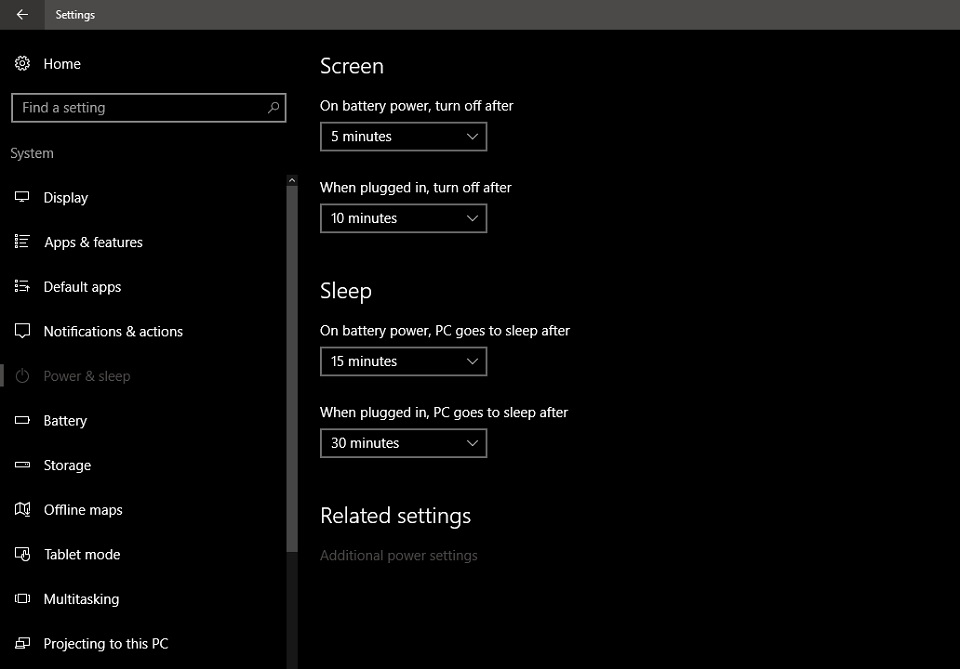Click the Apps & features list icon
This screenshot has width=960, height=669.
click(23, 242)
